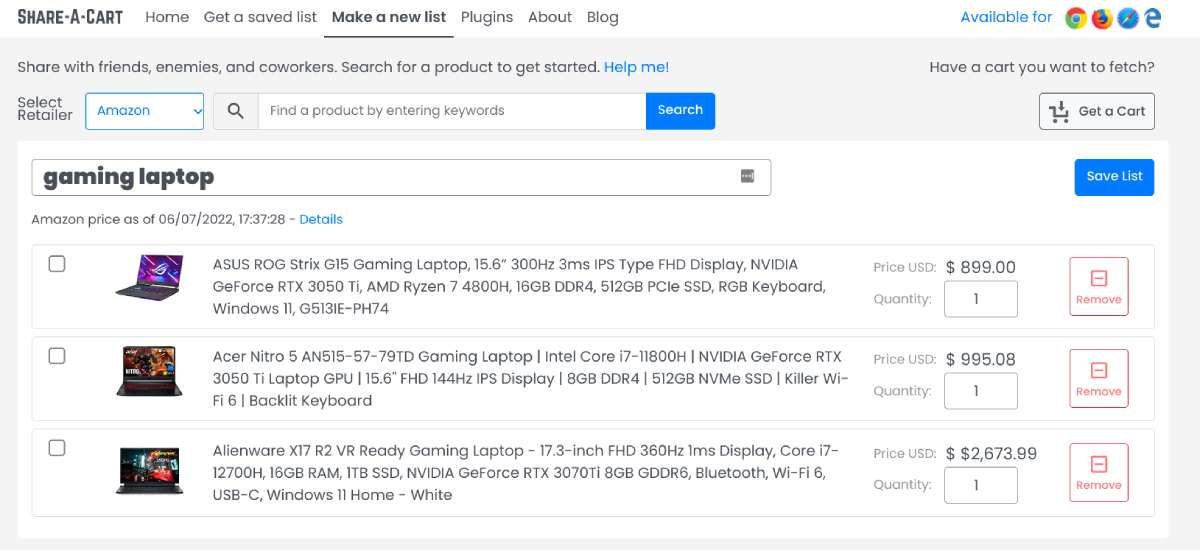Open the Edge browser plugin icon

tap(1153, 17)
